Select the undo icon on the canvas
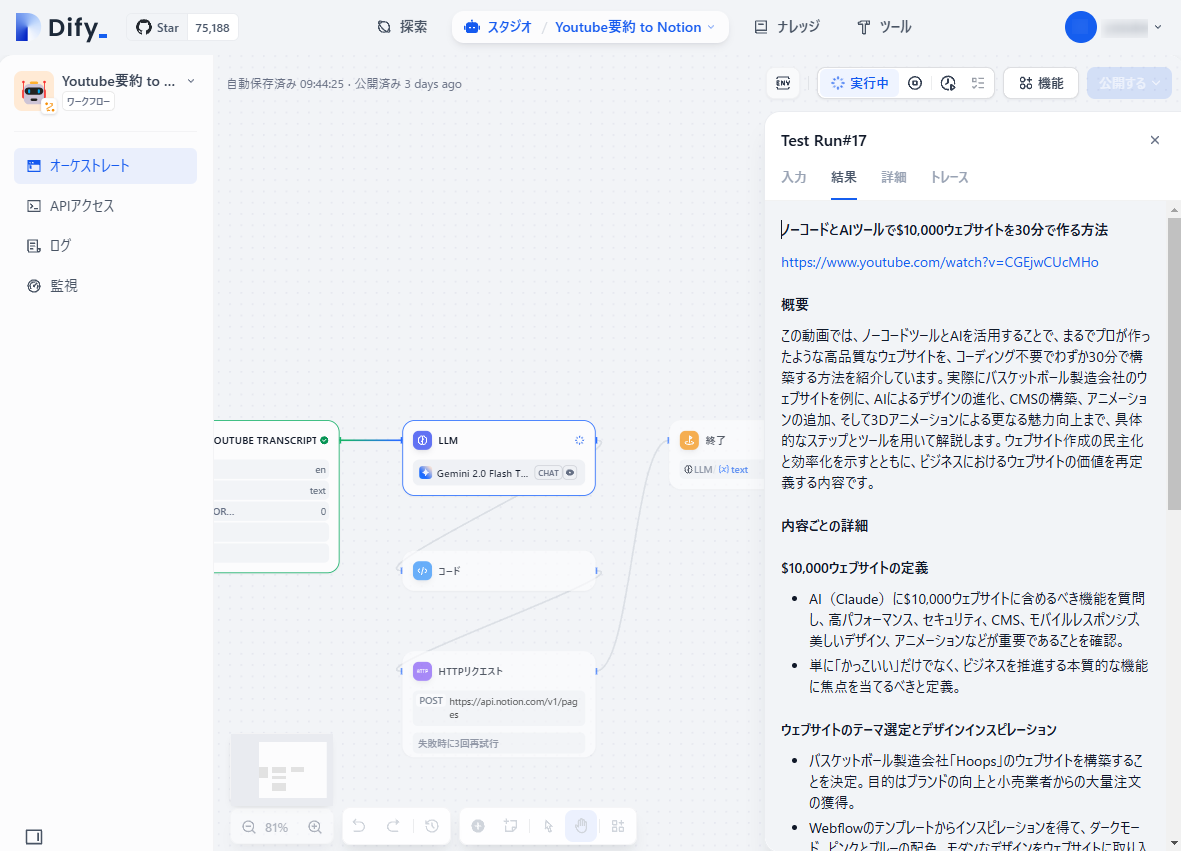Image resolution: width=1181 pixels, height=851 pixels. click(358, 826)
